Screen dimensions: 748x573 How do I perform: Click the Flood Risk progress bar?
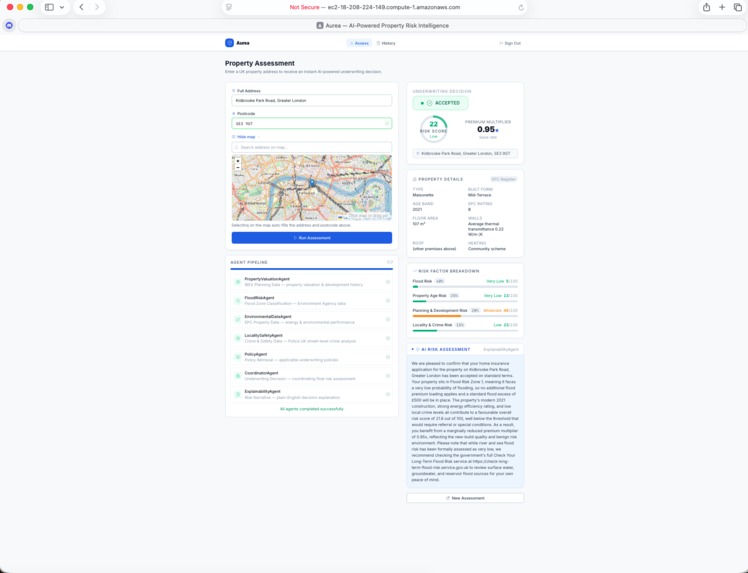pyautogui.click(x=465, y=287)
